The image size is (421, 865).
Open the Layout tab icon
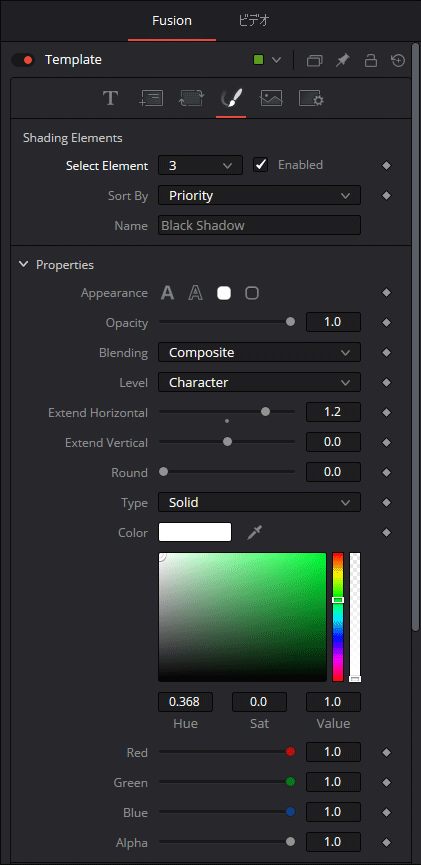(x=151, y=99)
